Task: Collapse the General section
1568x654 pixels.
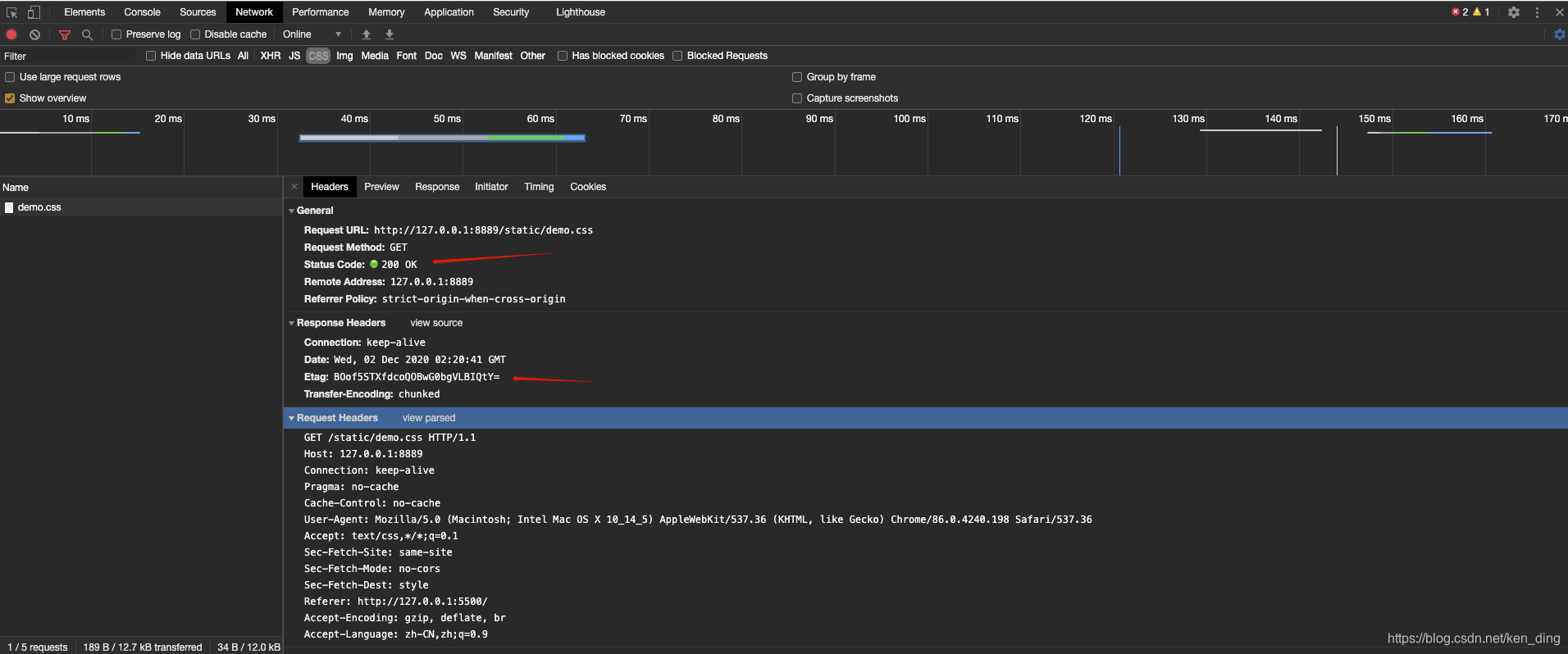Action: click(292, 211)
